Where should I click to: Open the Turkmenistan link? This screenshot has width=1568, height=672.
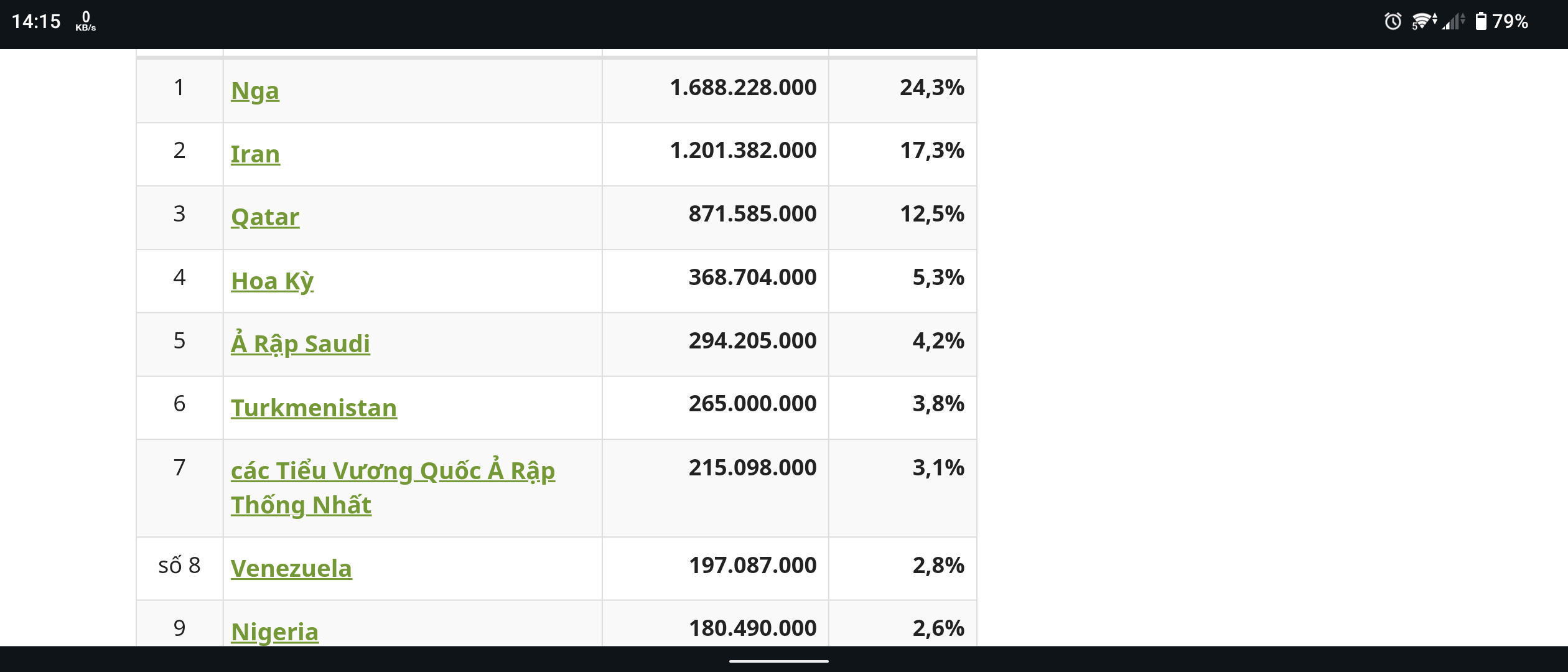coord(314,408)
